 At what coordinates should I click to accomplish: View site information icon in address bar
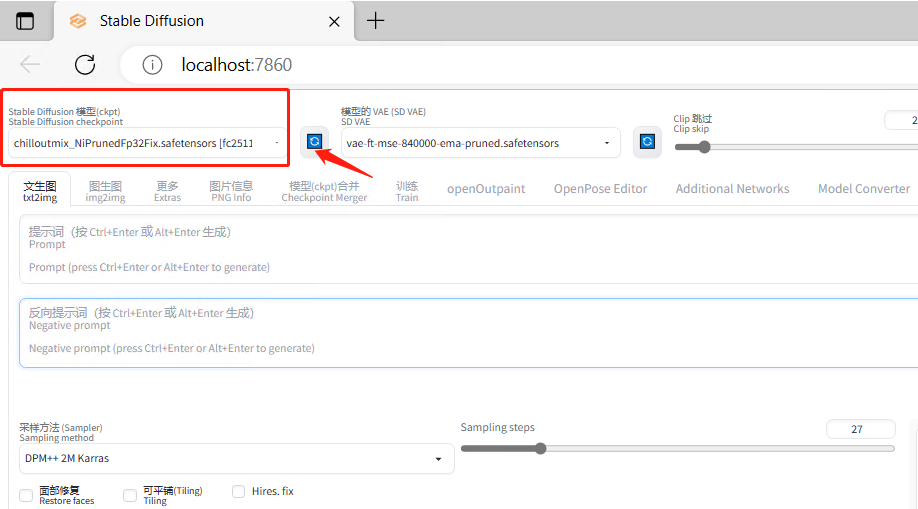(x=152, y=65)
